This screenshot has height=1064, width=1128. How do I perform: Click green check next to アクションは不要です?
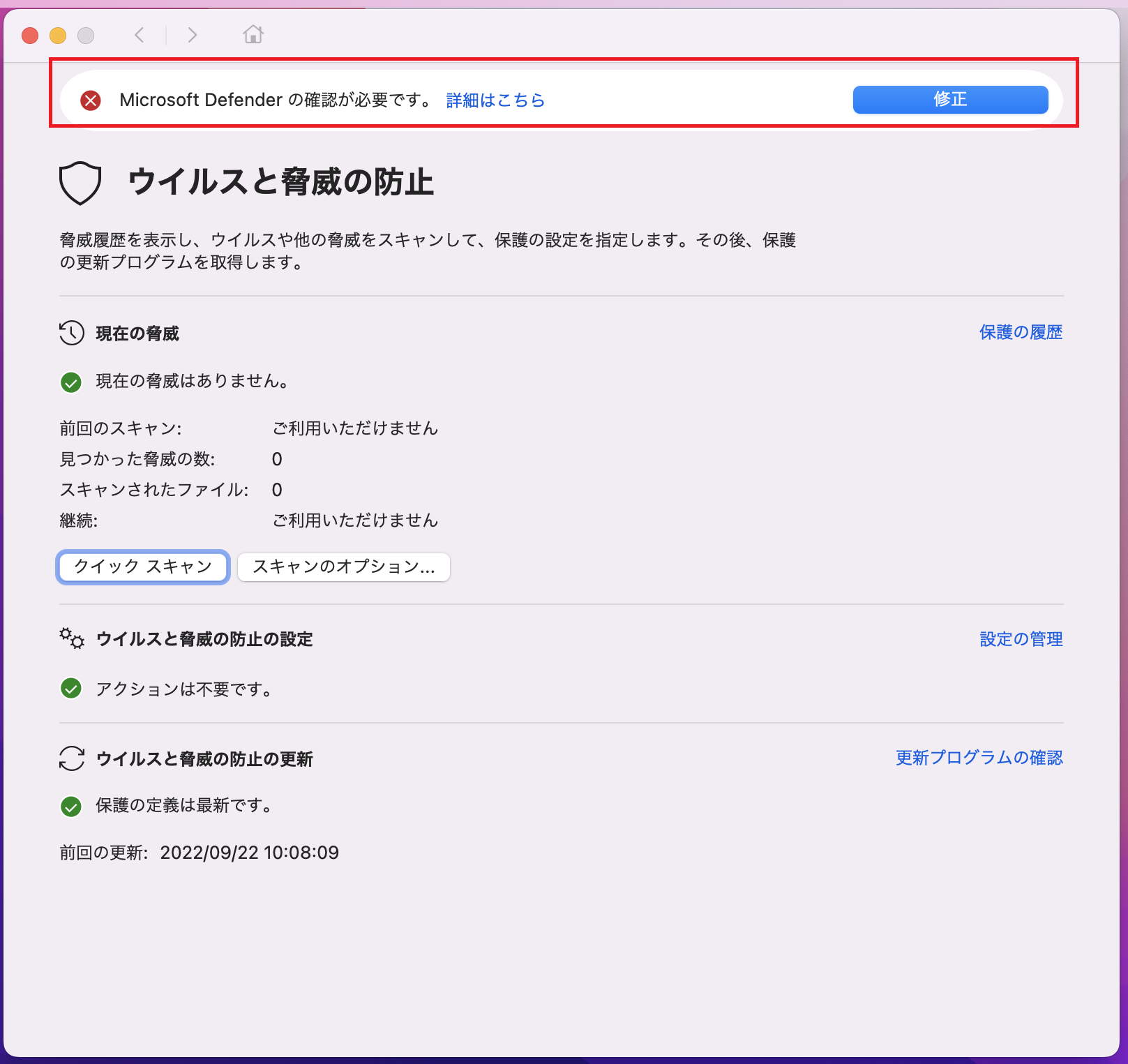point(71,689)
